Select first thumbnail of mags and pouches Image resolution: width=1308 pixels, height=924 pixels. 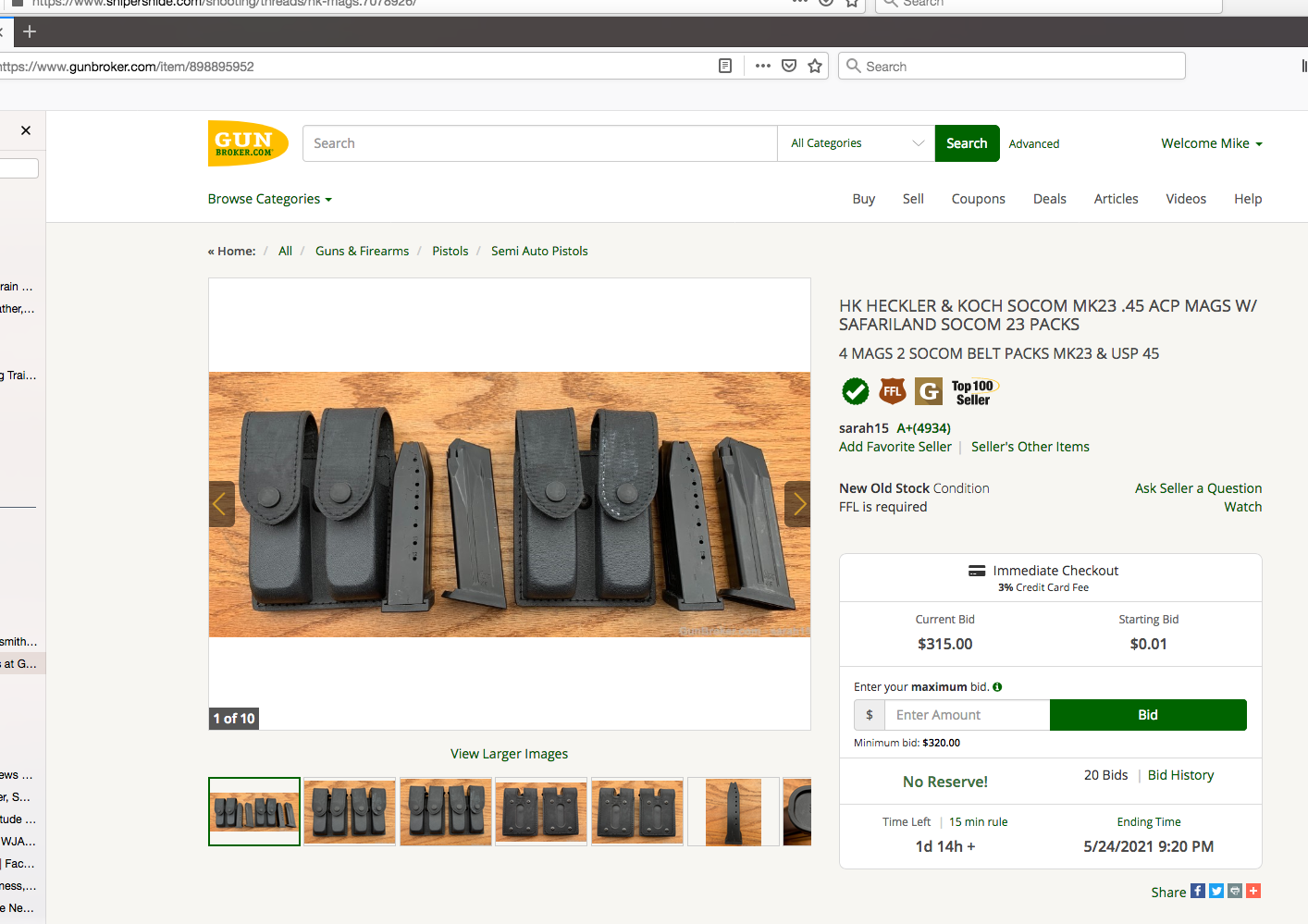pos(254,811)
